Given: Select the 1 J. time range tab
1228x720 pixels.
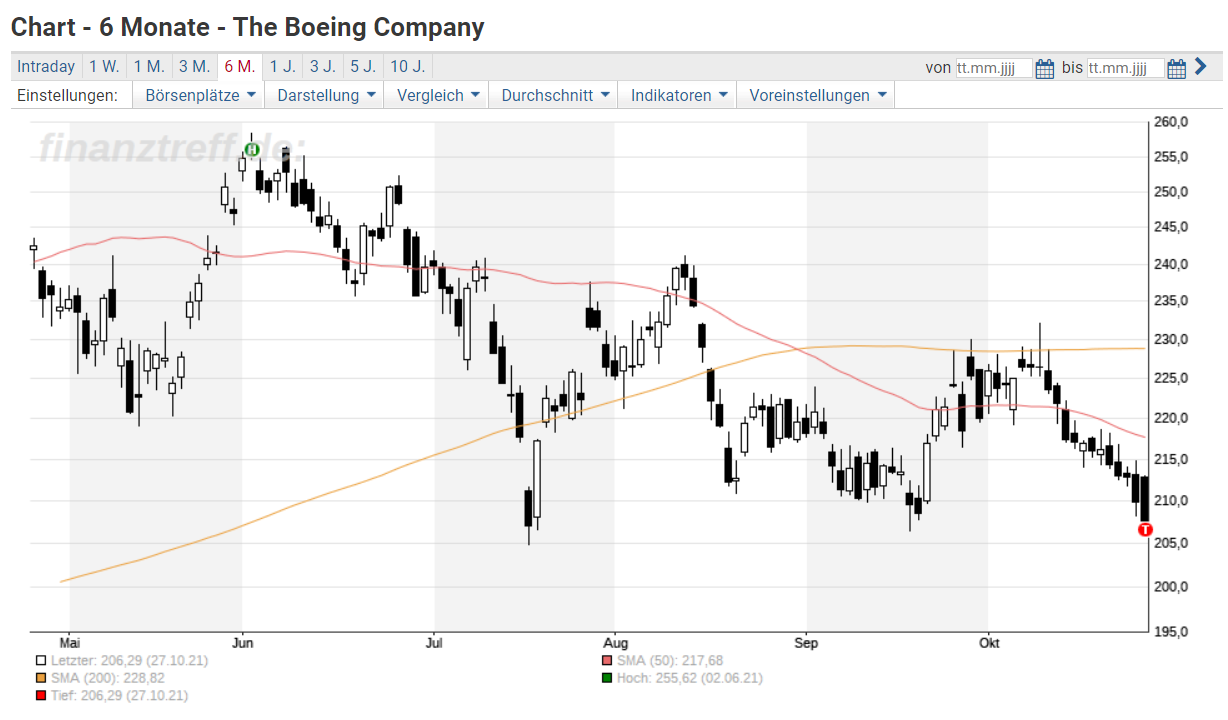Looking at the screenshot, I should [x=282, y=67].
